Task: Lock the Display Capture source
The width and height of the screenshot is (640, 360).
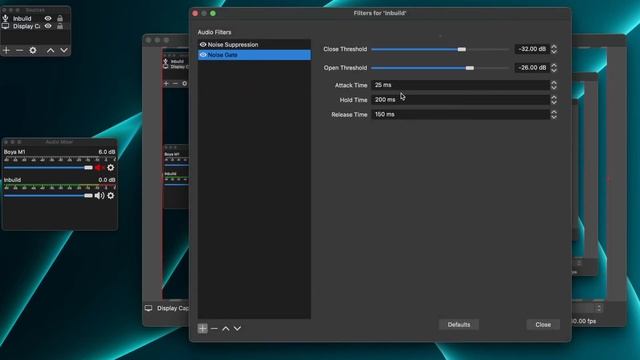Action: (60, 26)
